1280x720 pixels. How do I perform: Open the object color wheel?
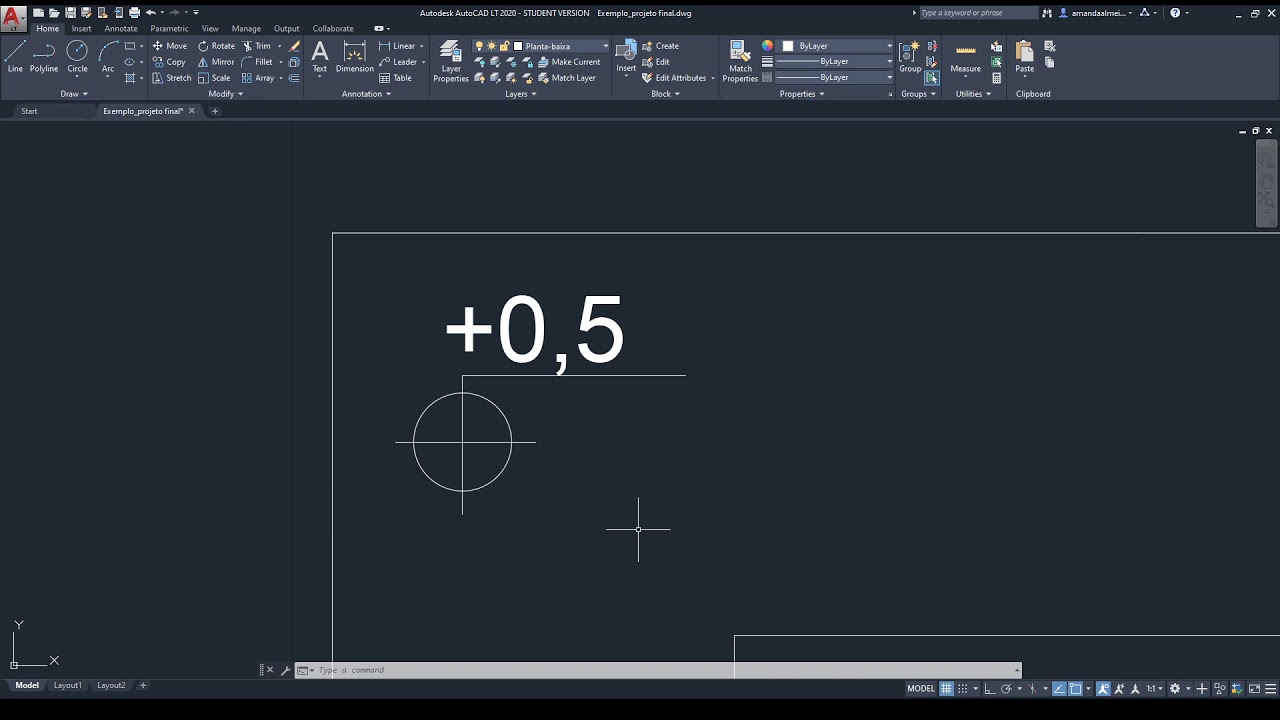click(767, 46)
